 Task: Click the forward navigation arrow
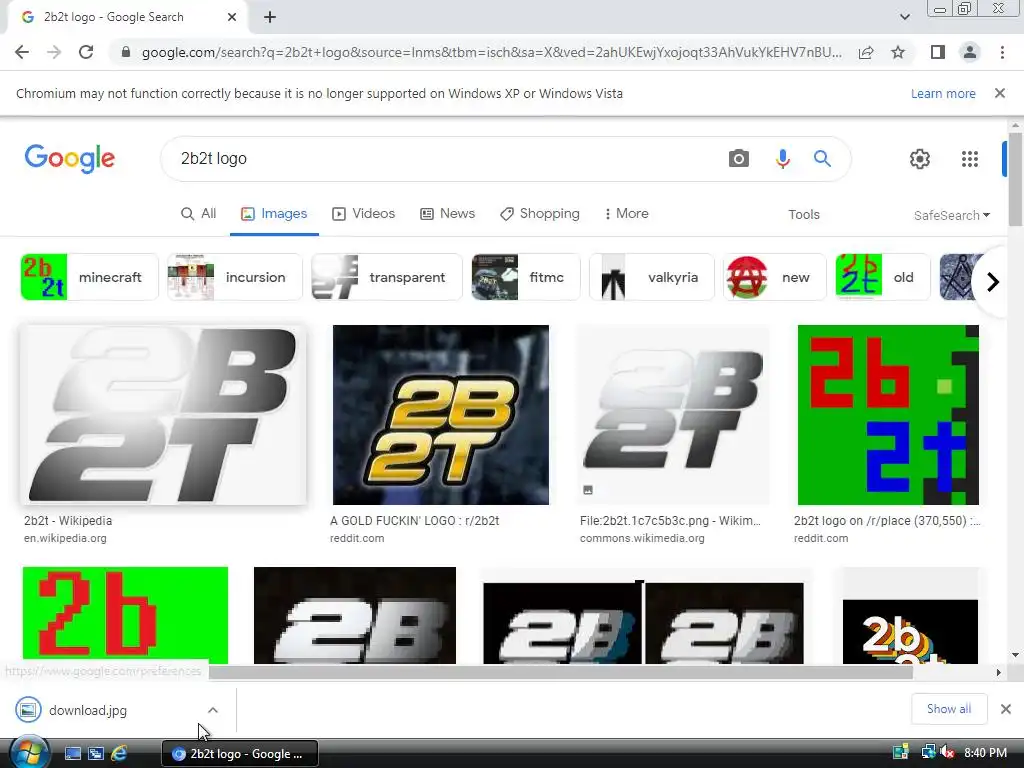(x=54, y=52)
